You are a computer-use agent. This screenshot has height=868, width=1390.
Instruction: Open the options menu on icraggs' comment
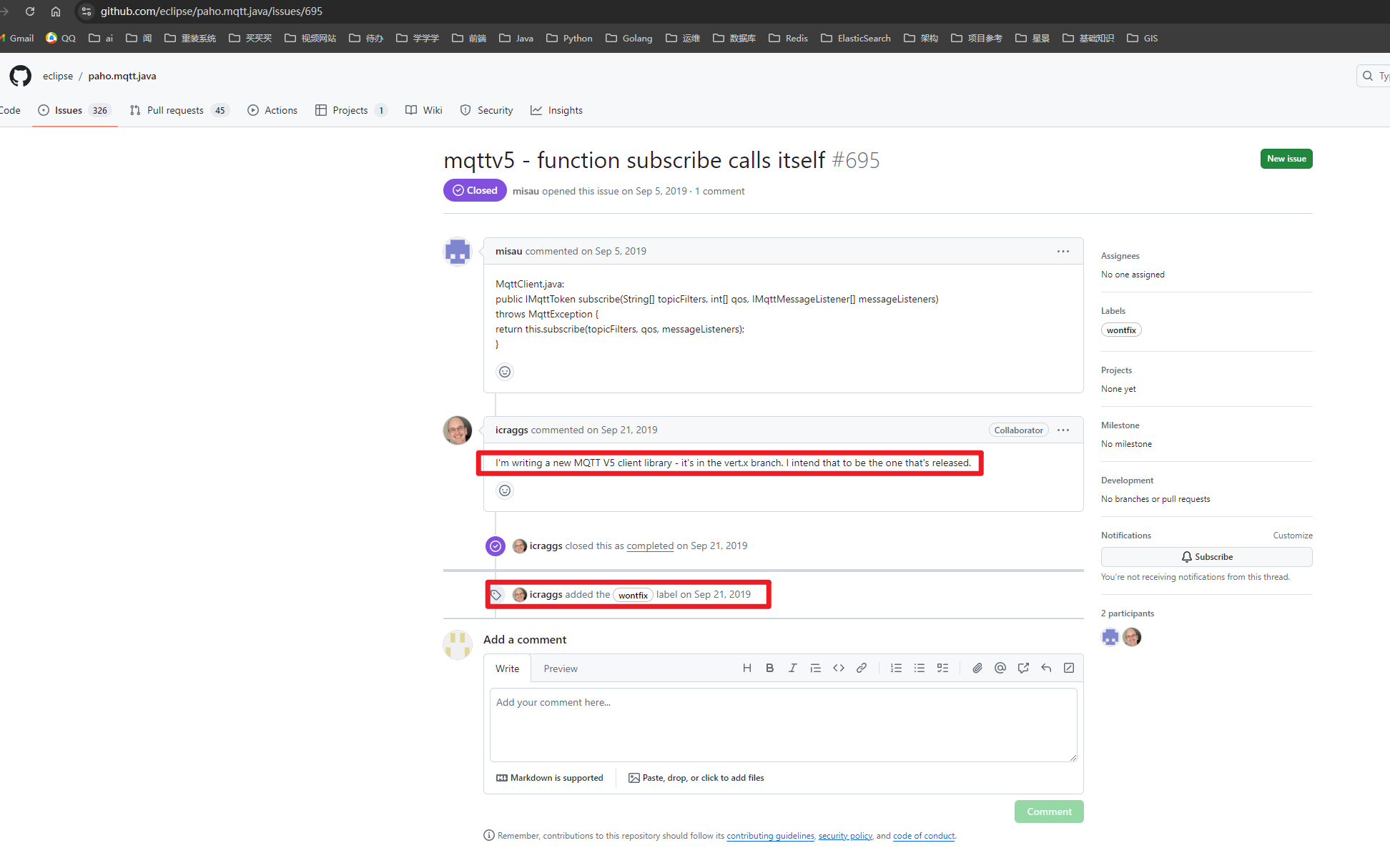coord(1063,430)
